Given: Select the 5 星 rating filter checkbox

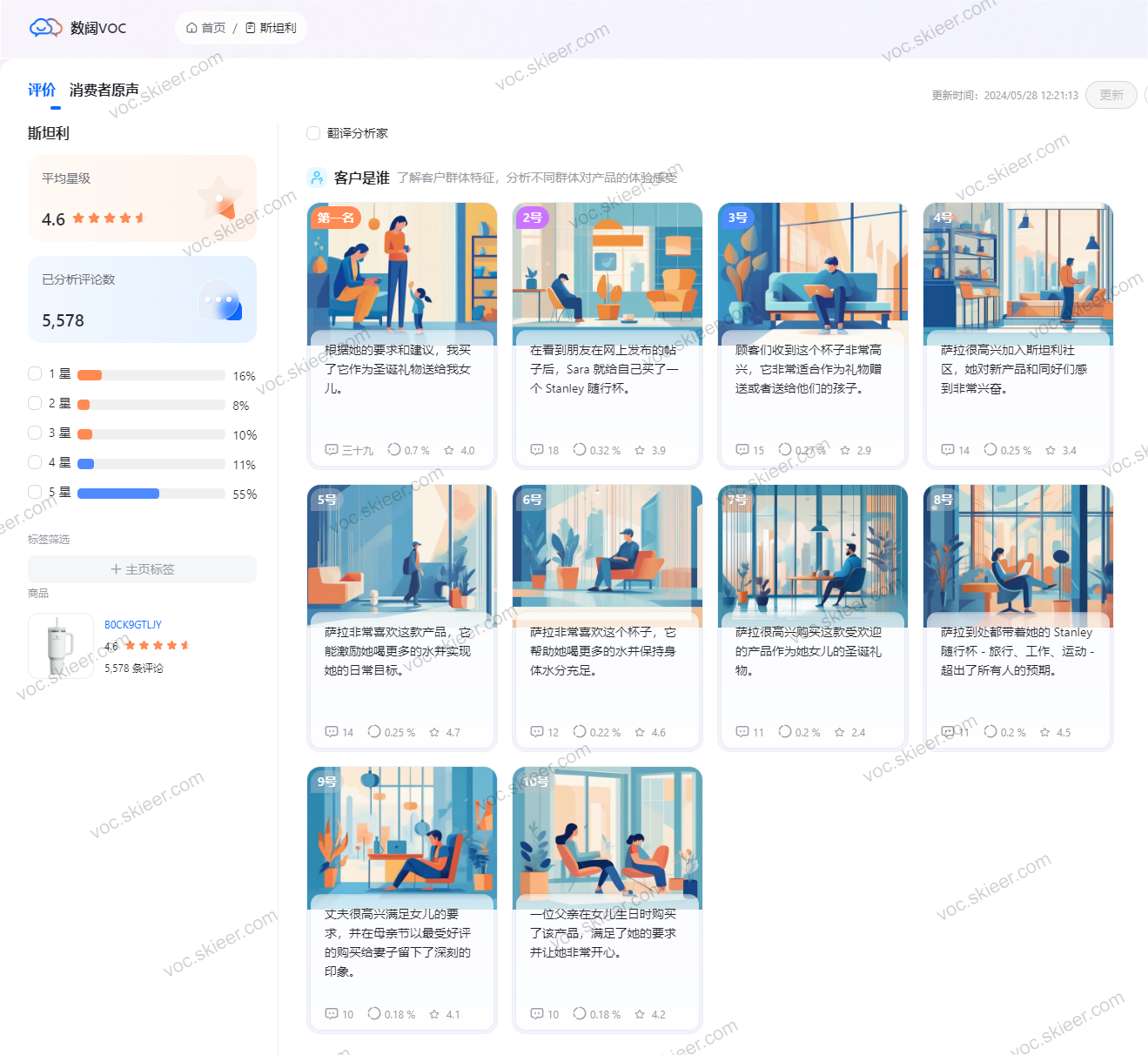Looking at the screenshot, I should pos(35,492).
